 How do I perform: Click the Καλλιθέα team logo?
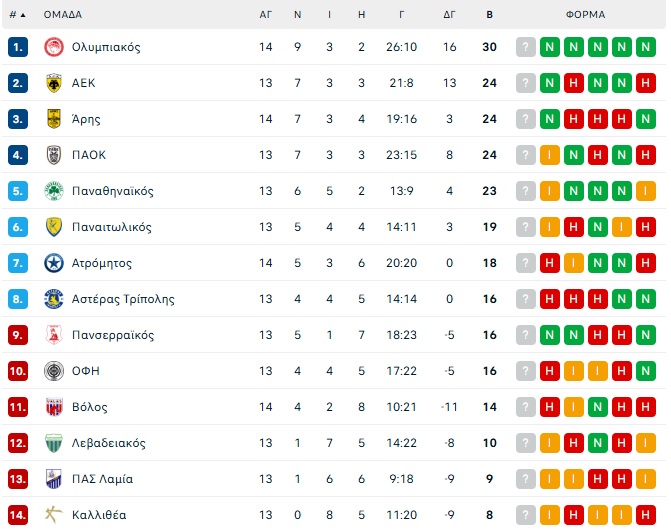(x=54, y=514)
